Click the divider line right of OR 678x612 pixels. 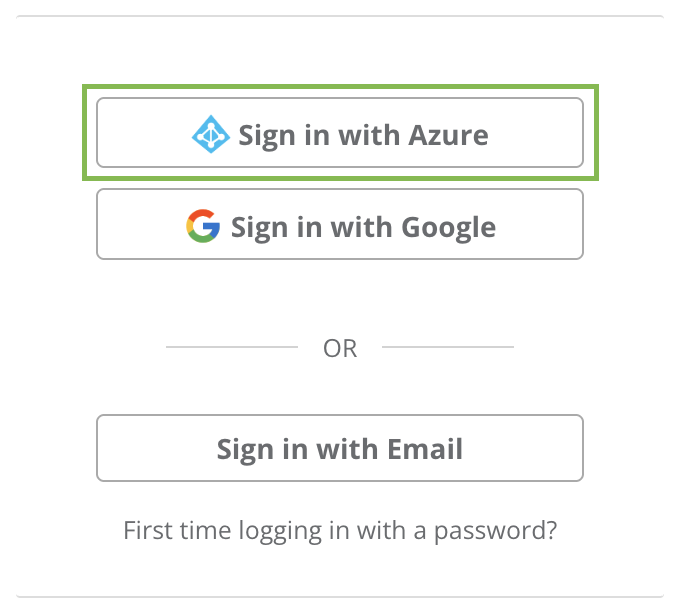448,347
